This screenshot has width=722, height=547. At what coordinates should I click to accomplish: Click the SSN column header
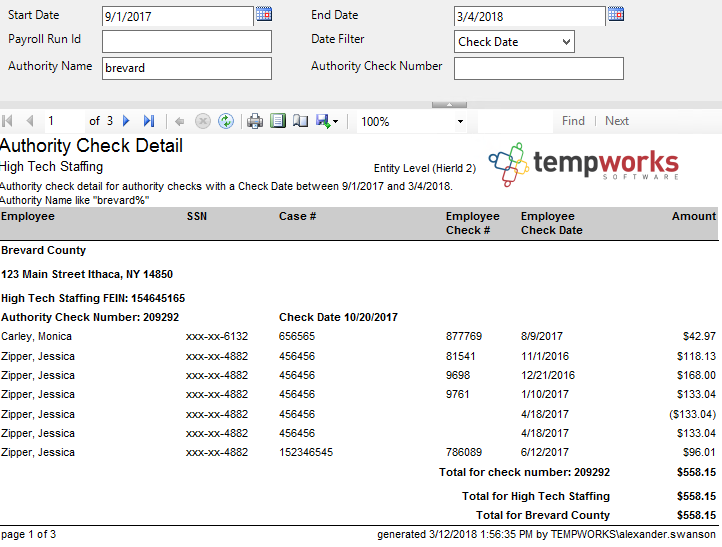197,216
